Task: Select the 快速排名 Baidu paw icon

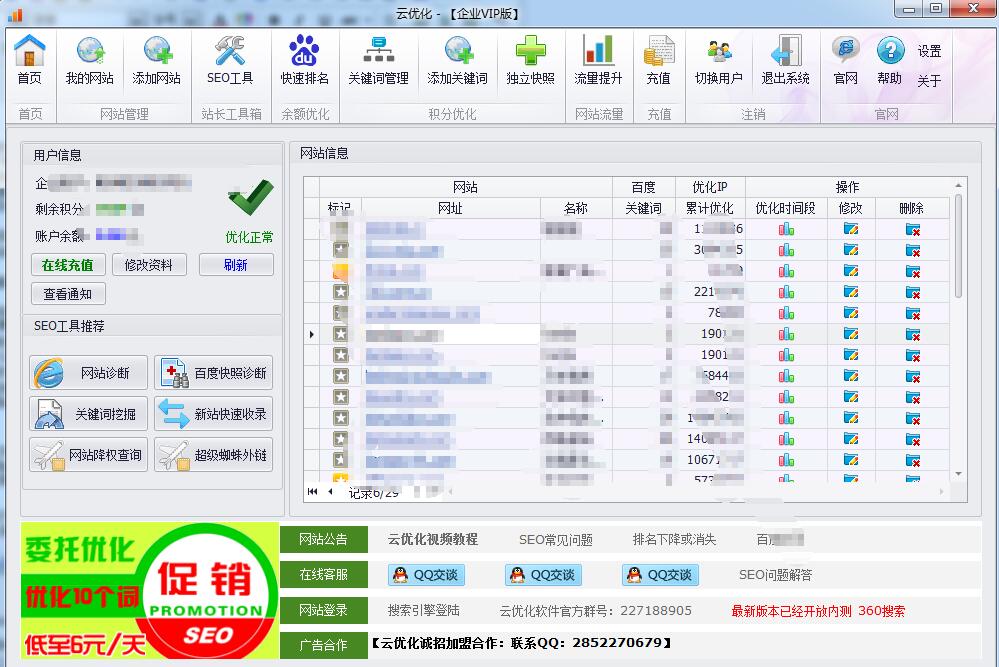Action: (304, 61)
